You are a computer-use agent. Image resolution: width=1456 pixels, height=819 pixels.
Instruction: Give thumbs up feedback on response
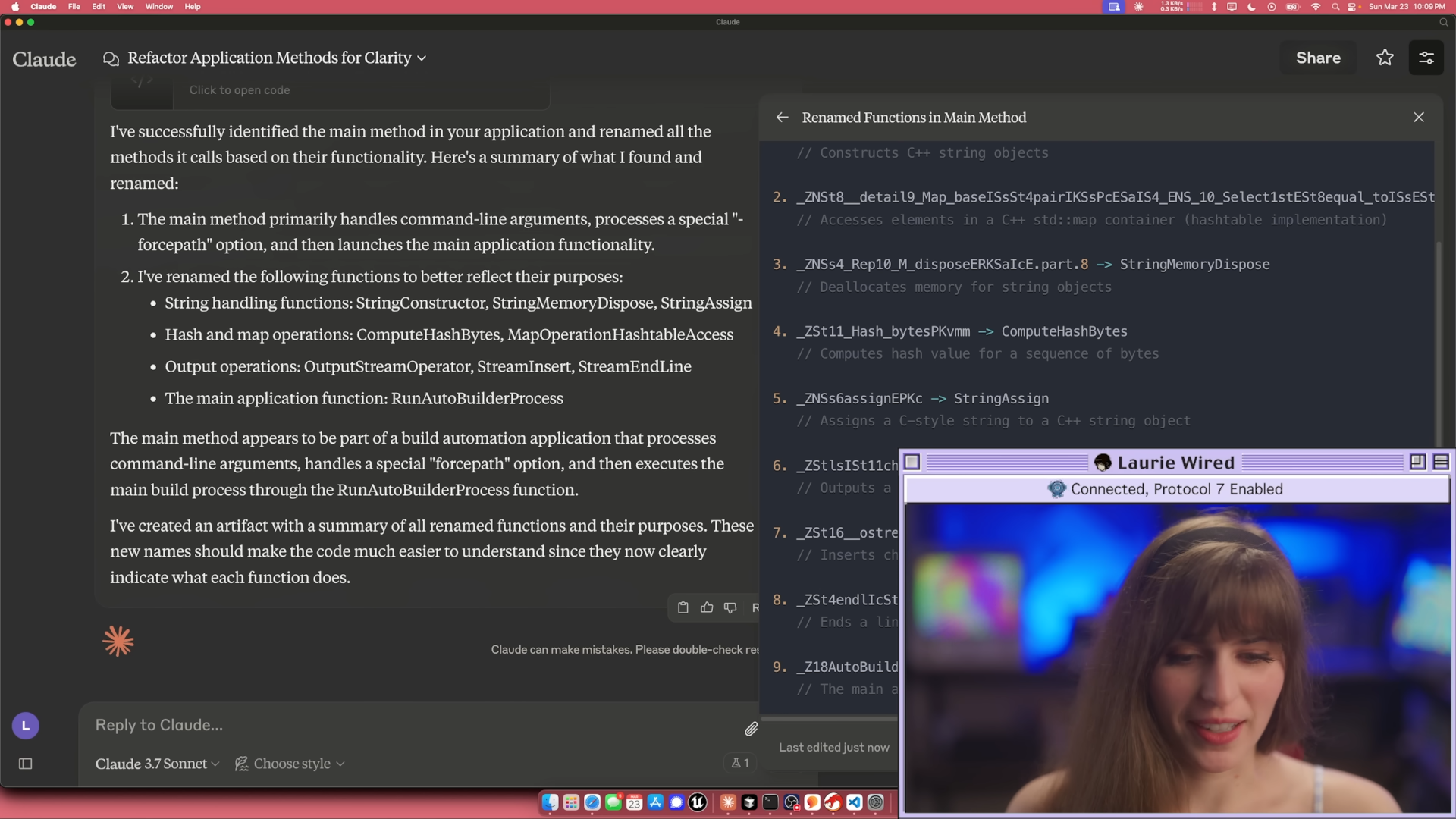click(x=707, y=607)
